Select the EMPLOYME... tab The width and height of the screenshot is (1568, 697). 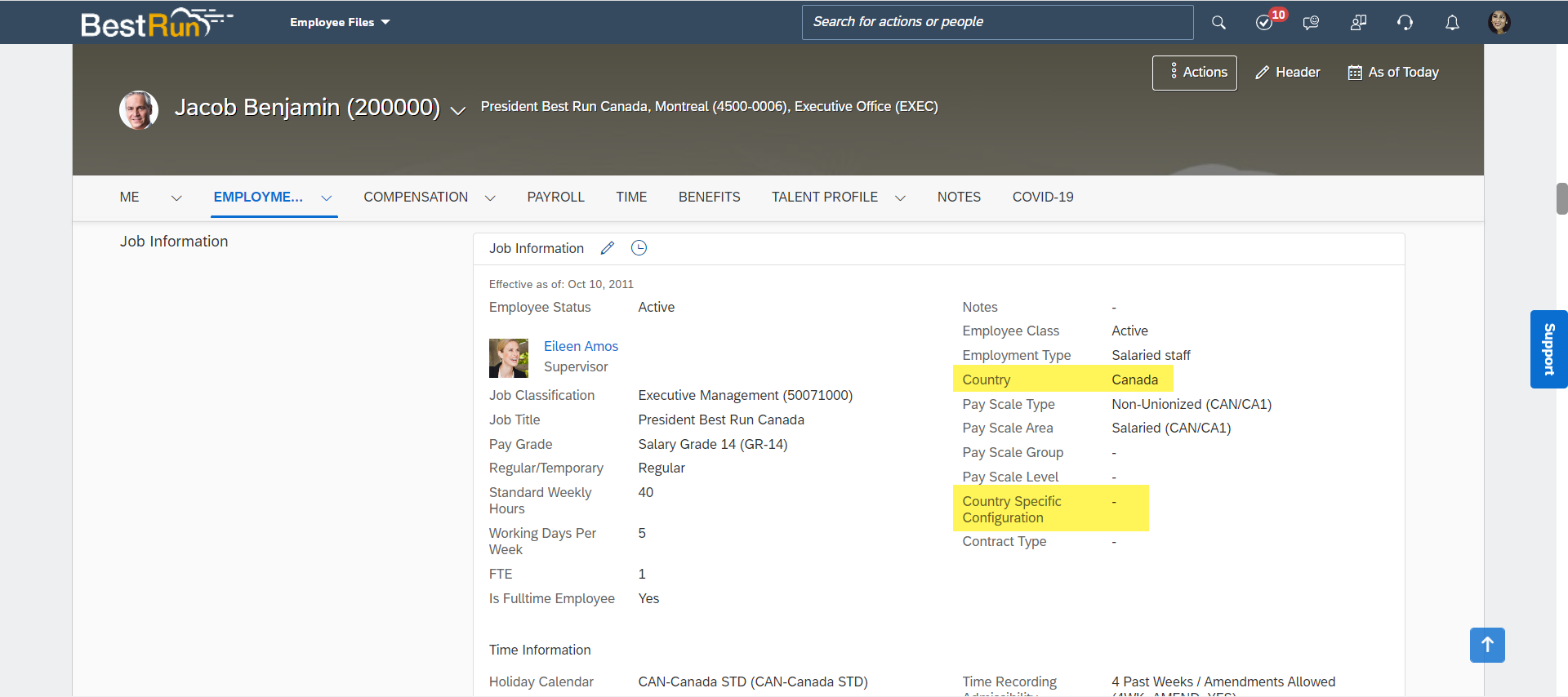pyautogui.click(x=258, y=197)
